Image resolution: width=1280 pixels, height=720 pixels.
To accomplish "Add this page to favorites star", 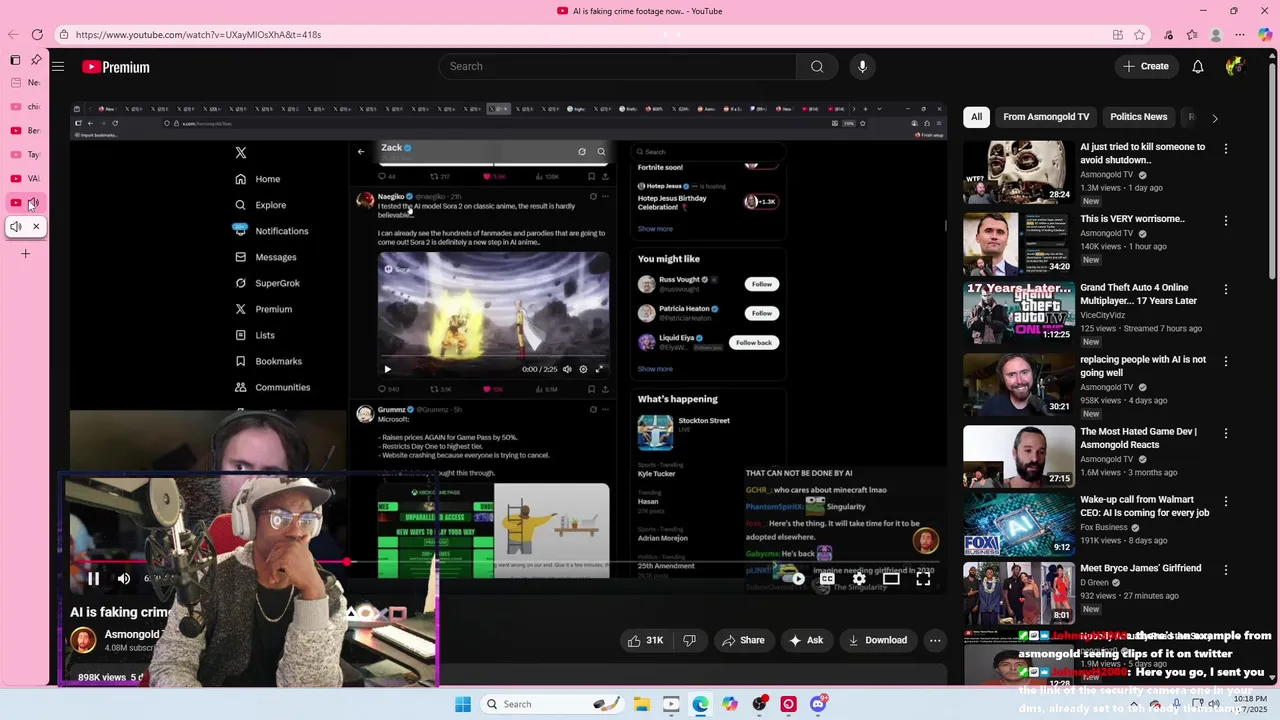I will (1139, 35).
